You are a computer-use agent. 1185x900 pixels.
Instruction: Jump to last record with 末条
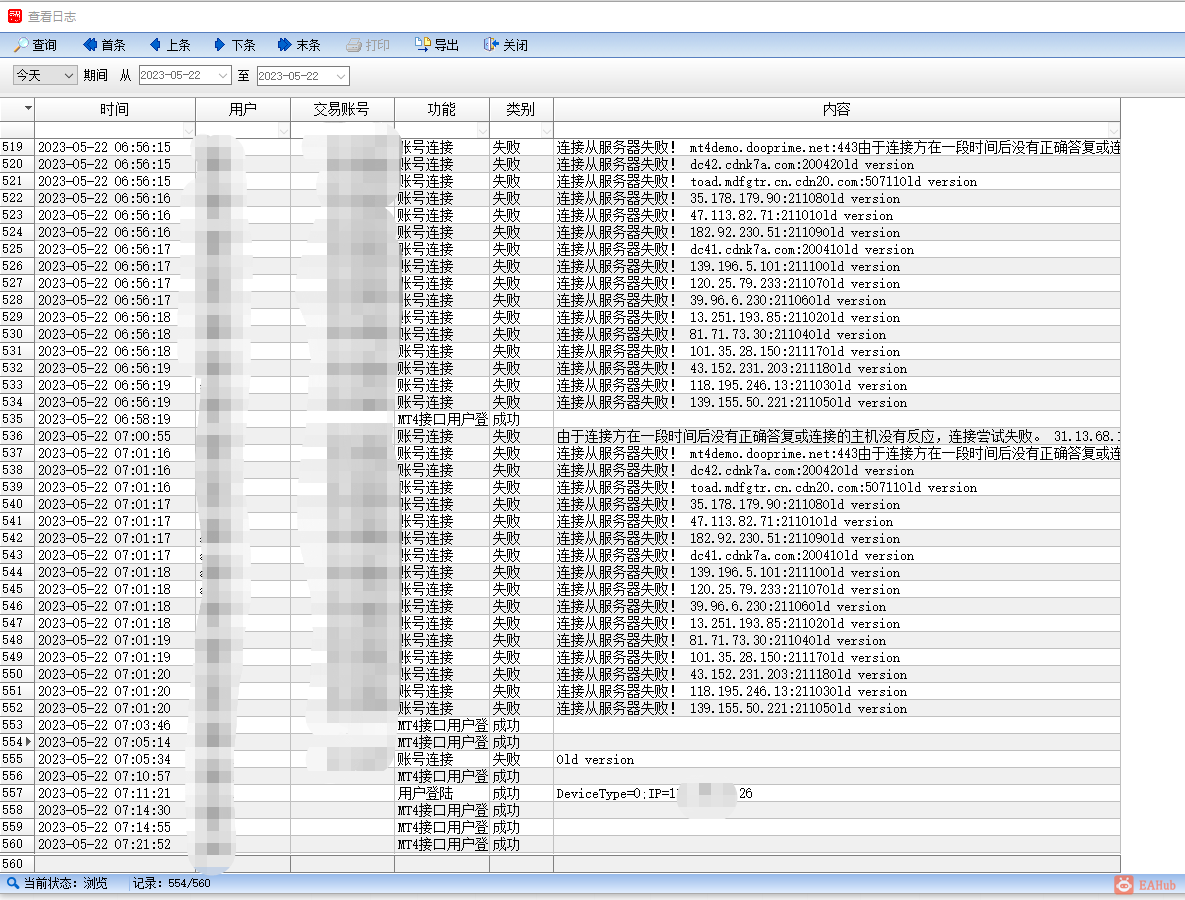click(x=299, y=45)
